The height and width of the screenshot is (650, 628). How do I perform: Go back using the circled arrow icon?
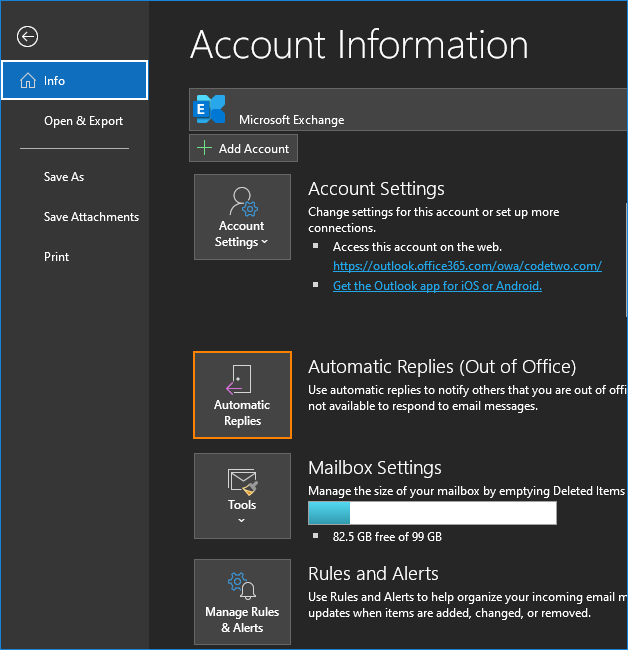click(27, 37)
